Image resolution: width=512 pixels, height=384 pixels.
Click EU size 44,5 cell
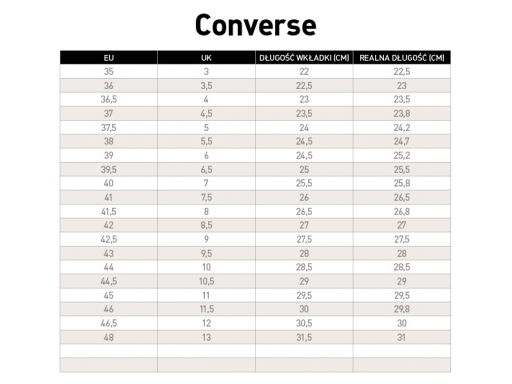[x=109, y=281]
